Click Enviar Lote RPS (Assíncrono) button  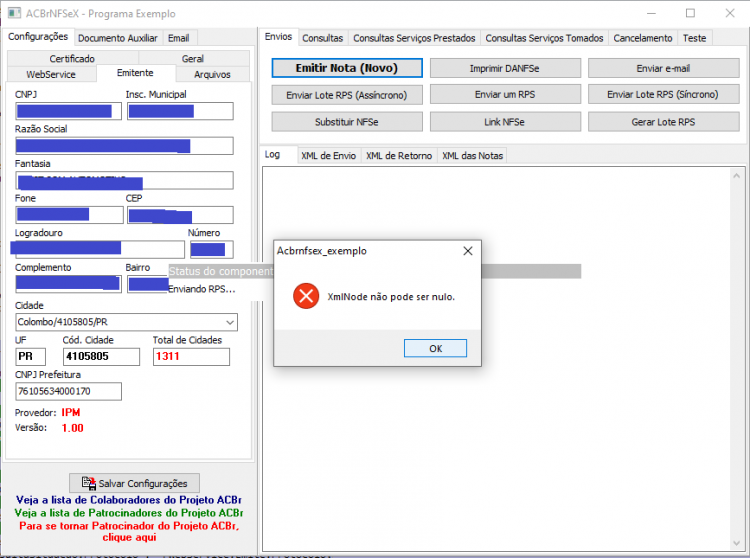[347, 95]
